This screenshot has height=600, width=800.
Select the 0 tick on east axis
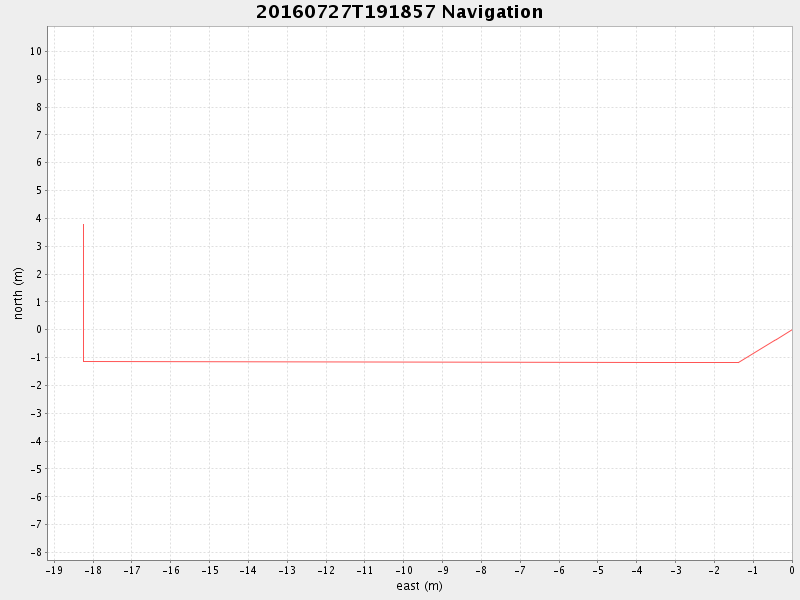coord(791,571)
